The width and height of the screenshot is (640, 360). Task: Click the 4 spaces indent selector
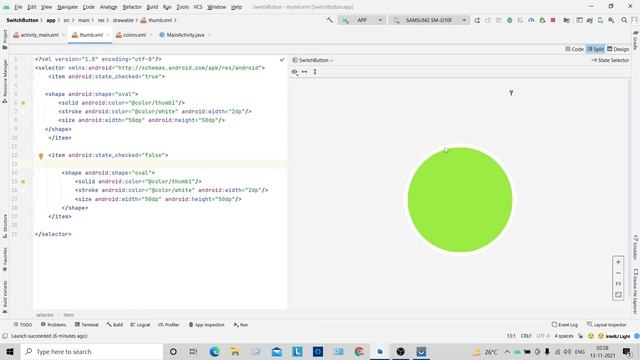(x=564, y=336)
